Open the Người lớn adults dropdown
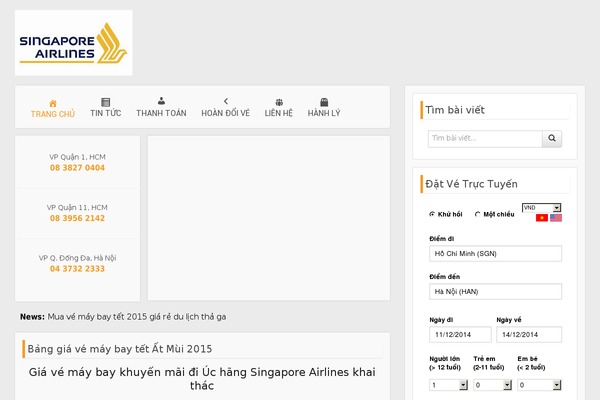600x400 pixels. [x=448, y=385]
